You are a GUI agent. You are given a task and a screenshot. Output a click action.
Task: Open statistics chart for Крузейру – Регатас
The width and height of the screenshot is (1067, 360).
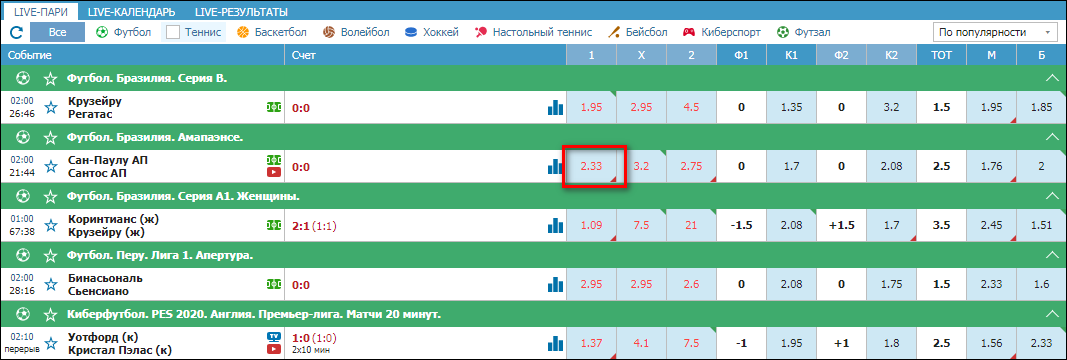556,108
